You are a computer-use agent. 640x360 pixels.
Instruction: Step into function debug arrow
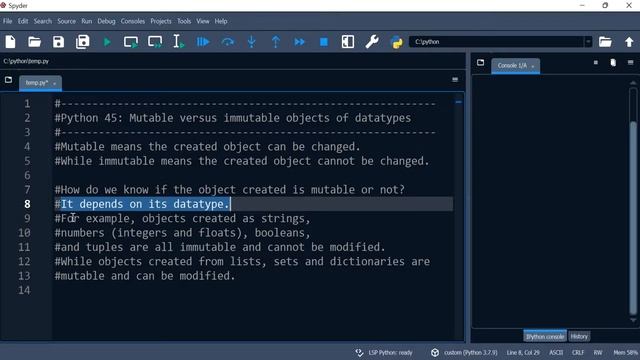251,42
